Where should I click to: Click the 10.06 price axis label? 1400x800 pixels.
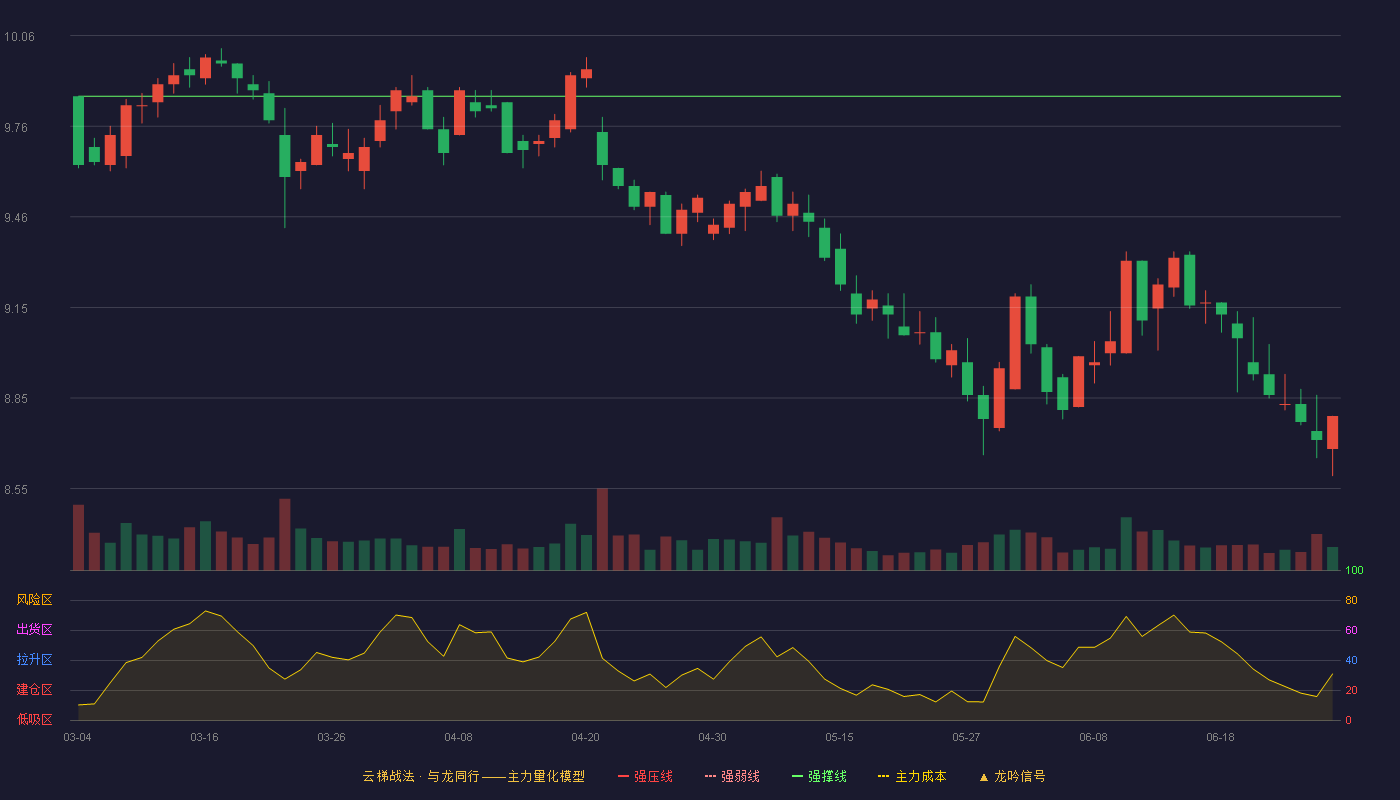click(x=19, y=37)
